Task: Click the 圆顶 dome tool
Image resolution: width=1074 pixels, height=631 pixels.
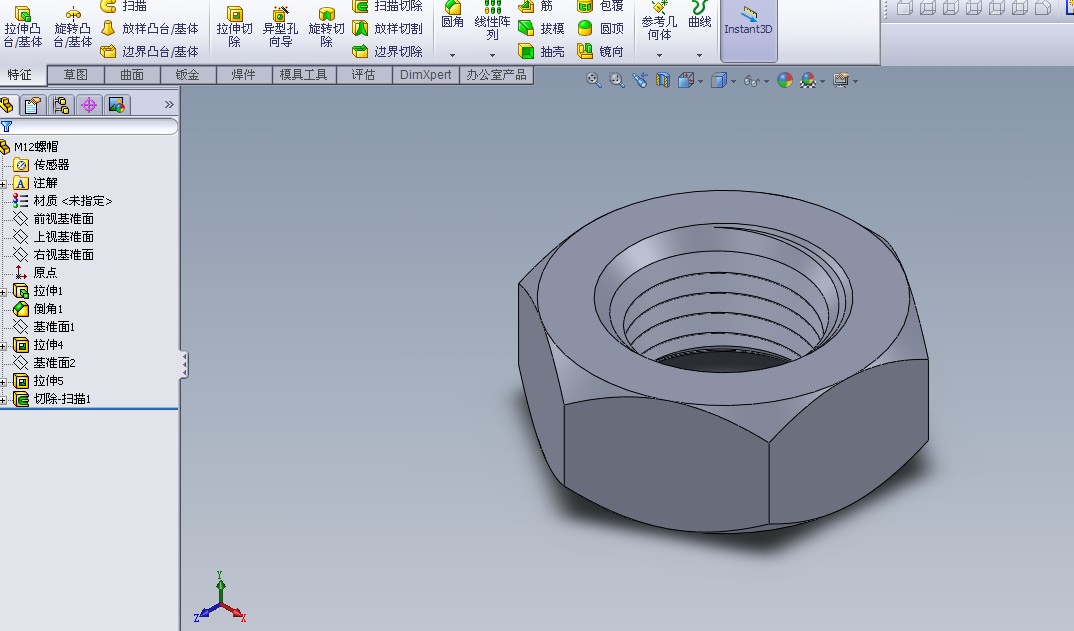Action: (x=601, y=28)
